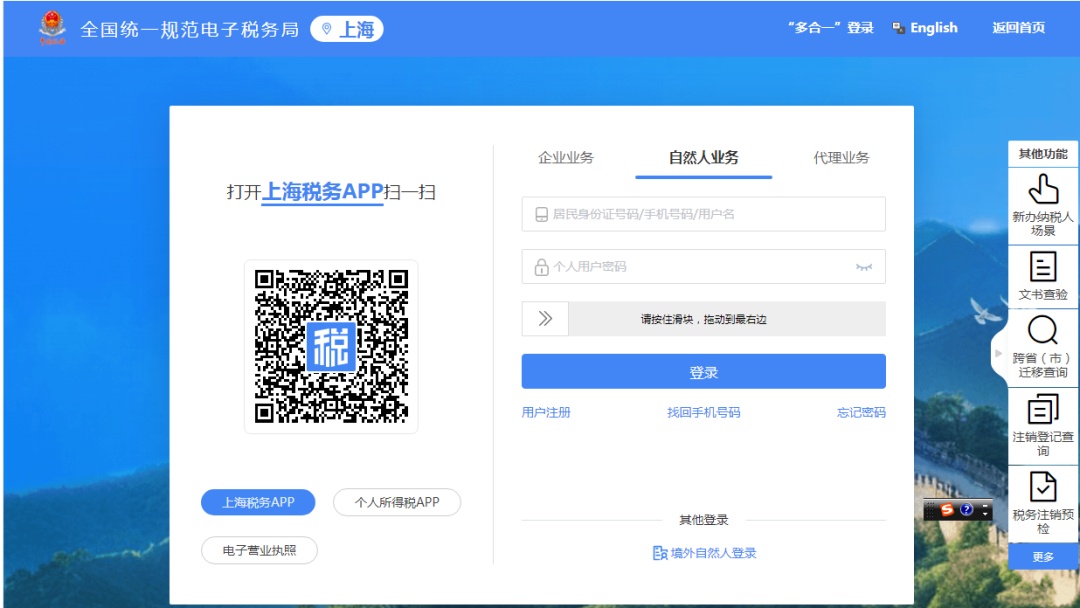Click the Sogou input method S icon
Viewport: 1080px width, 608px height.
point(947,510)
